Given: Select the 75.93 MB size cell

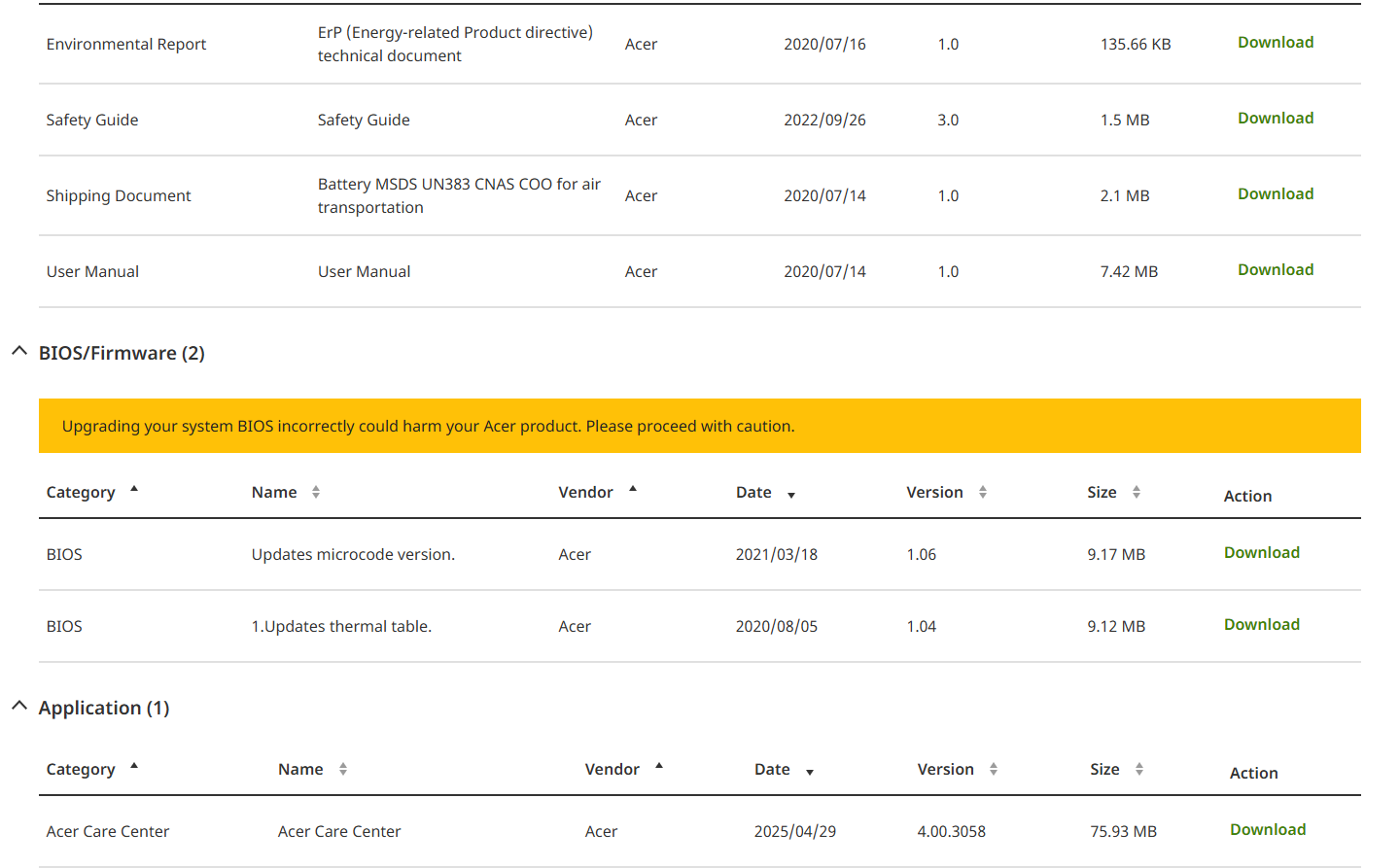Looking at the screenshot, I should tap(1123, 832).
